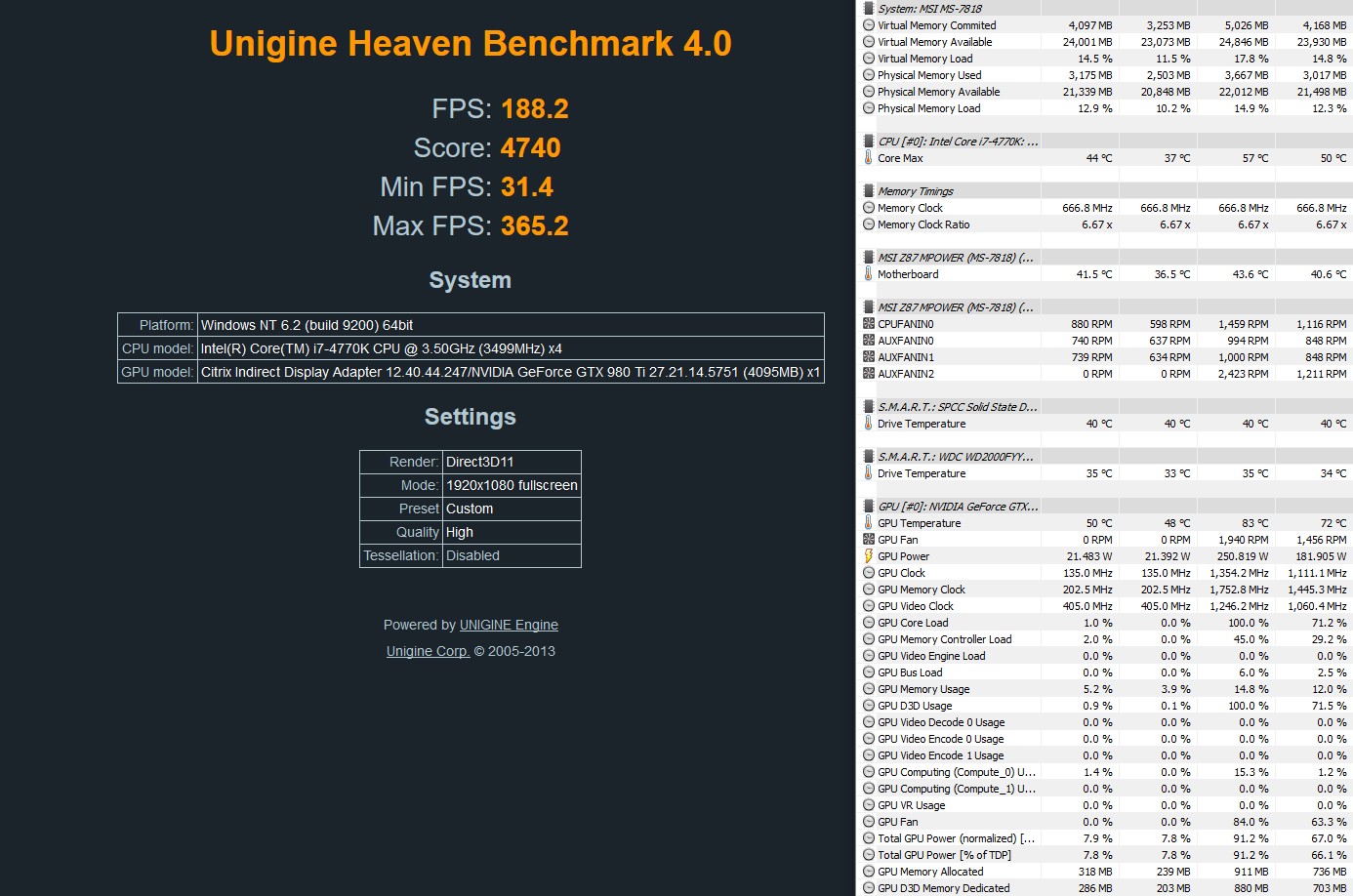Click the GPU Video Decode 0 Usage label
This screenshot has height=896, width=1353.
click(941, 722)
